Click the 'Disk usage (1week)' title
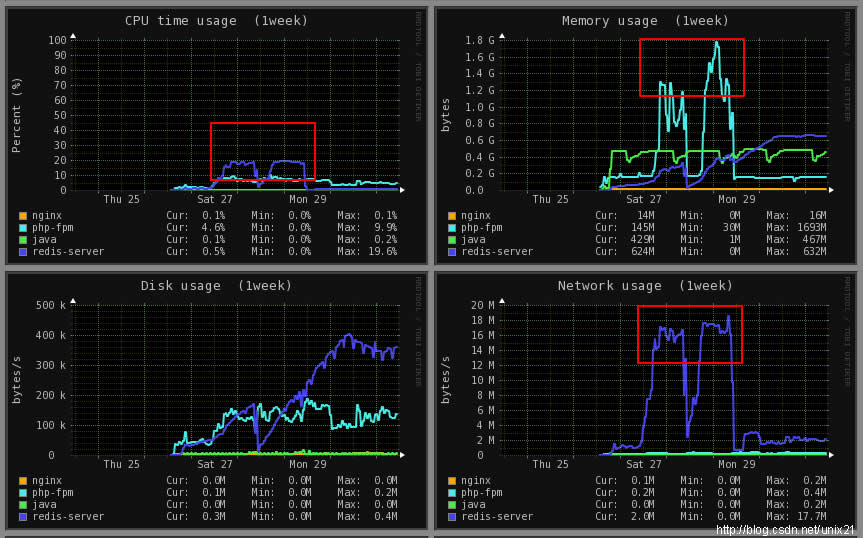The image size is (863, 538). pyautogui.click(x=216, y=286)
